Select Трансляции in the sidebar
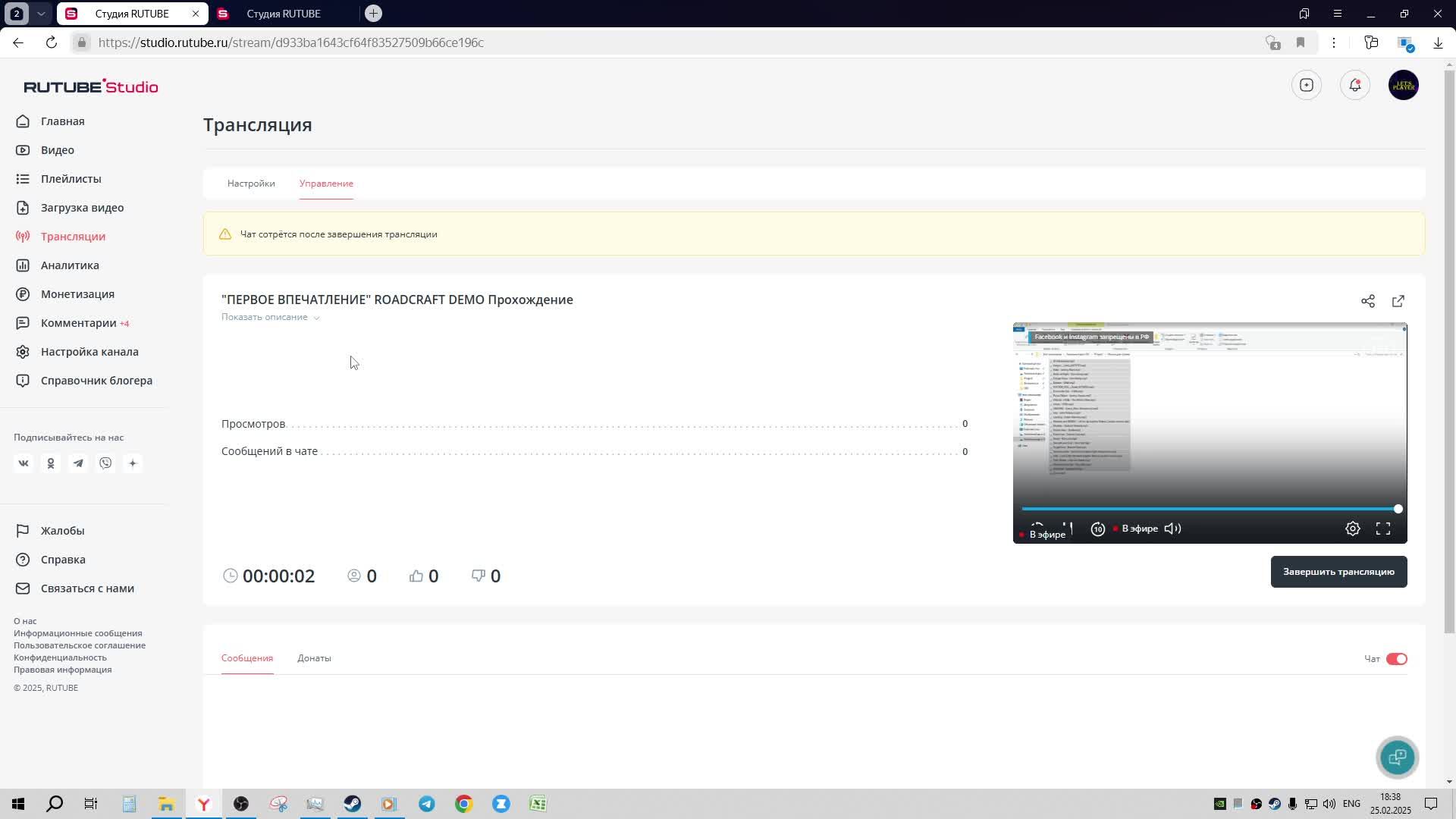The width and height of the screenshot is (1456, 819). (73, 237)
